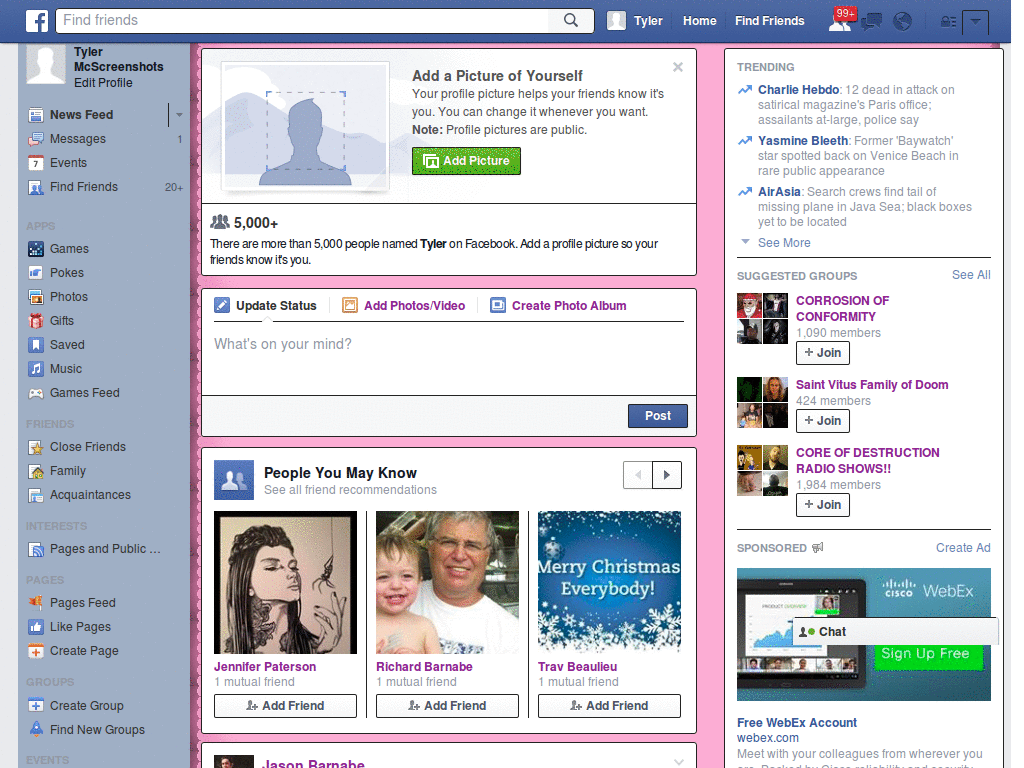Open Yasmine Bleeth trending topic

point(803,141)
